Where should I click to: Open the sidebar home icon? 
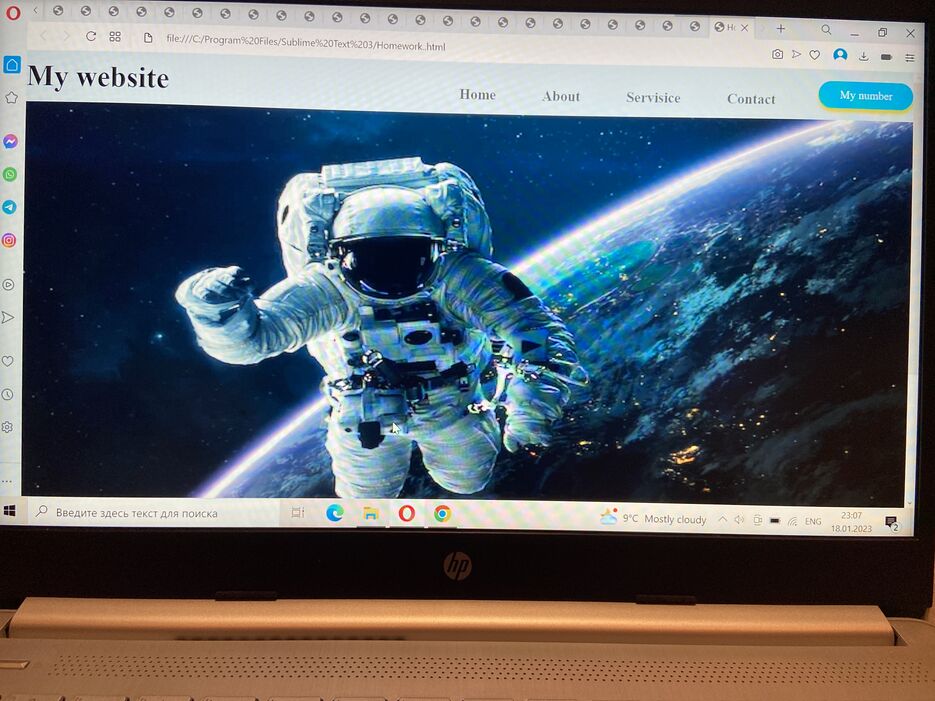(12, 64)
